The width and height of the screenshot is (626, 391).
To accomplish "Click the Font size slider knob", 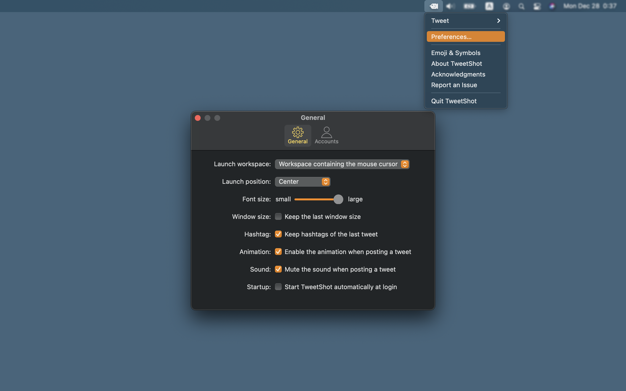I will coord(338,199).
